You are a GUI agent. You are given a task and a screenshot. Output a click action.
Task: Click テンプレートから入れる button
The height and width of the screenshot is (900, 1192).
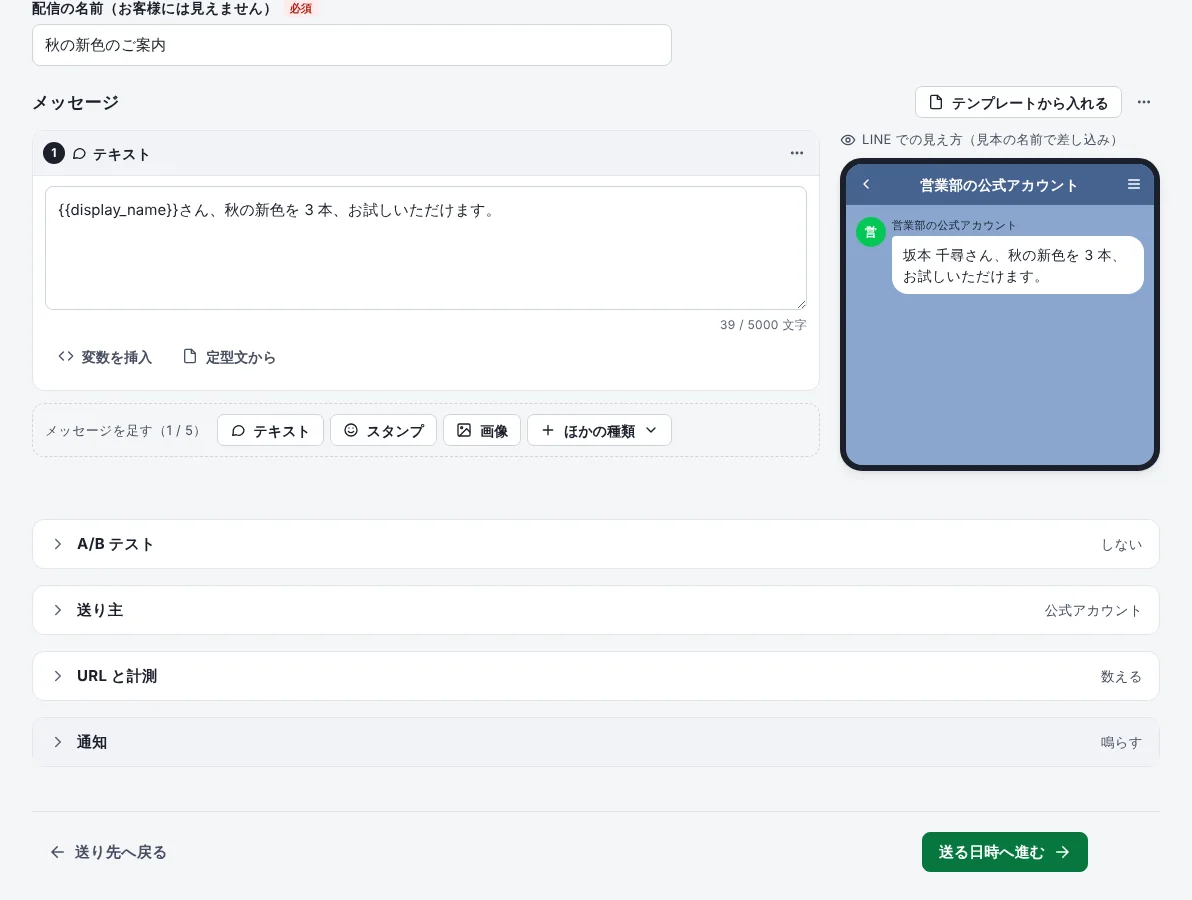point(1018,103)
